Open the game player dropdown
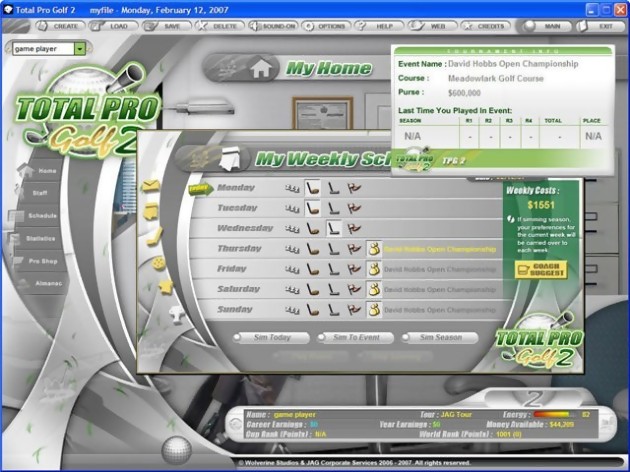This screenshot has height=472, width=630. pos(80,48)
